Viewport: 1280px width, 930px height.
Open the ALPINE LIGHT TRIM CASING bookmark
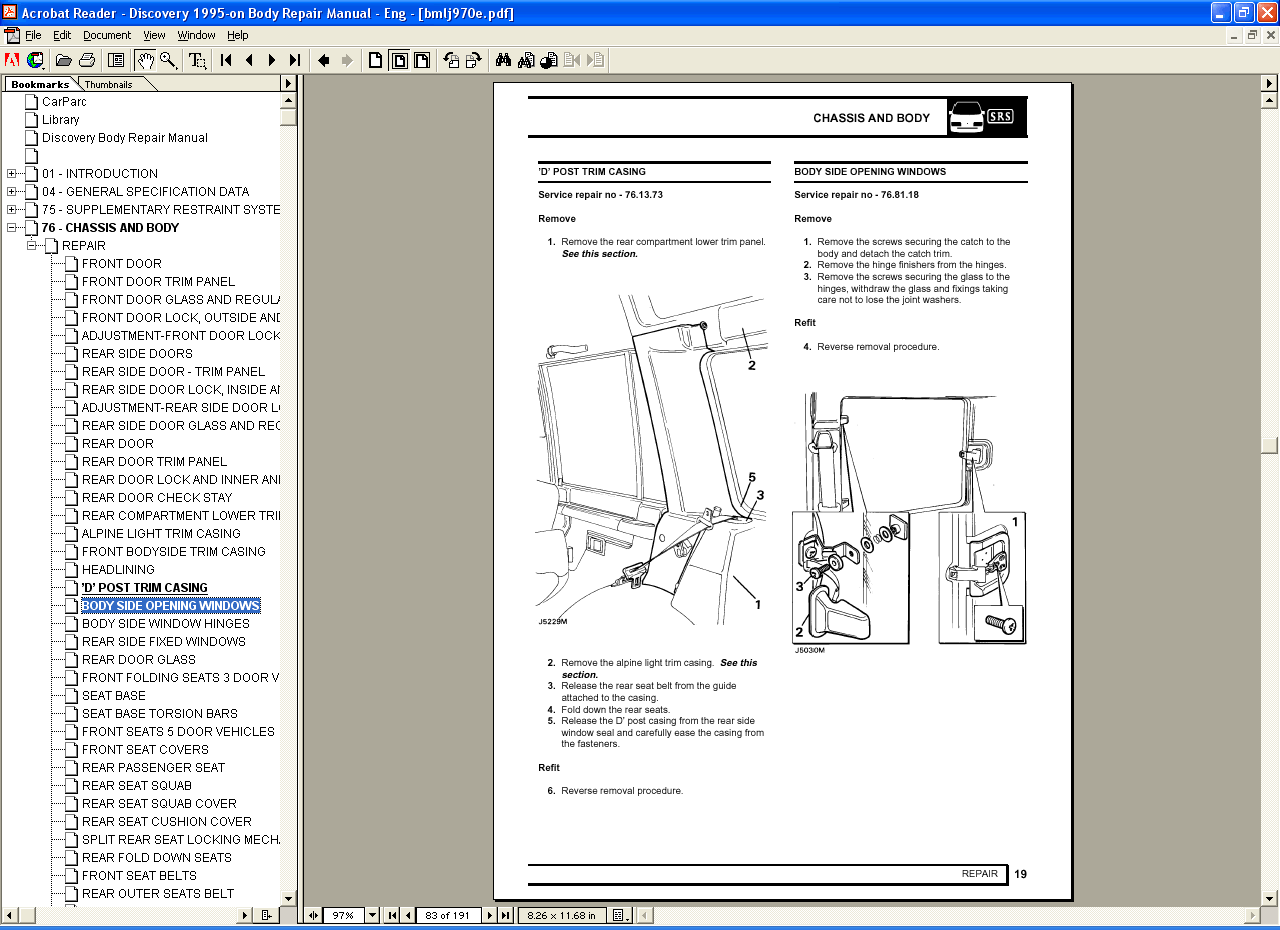(x=161, y=534)
